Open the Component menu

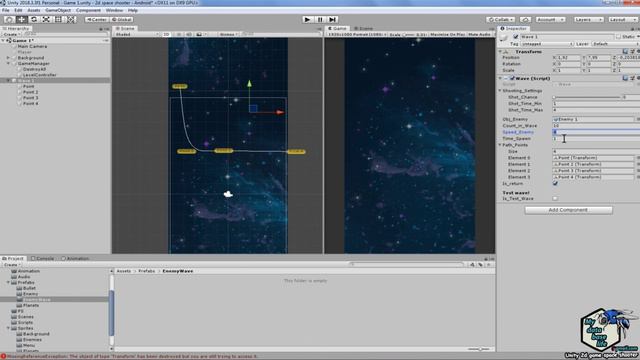pyautogui.click(x=88, y=10)
